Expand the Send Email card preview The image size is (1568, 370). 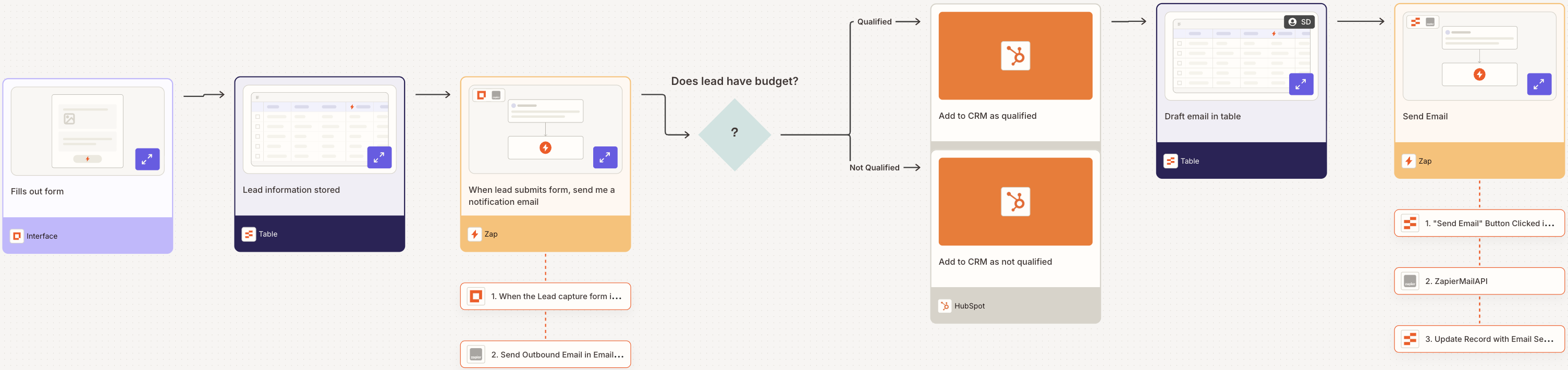pyautogui.click(x=1539, y=84)
